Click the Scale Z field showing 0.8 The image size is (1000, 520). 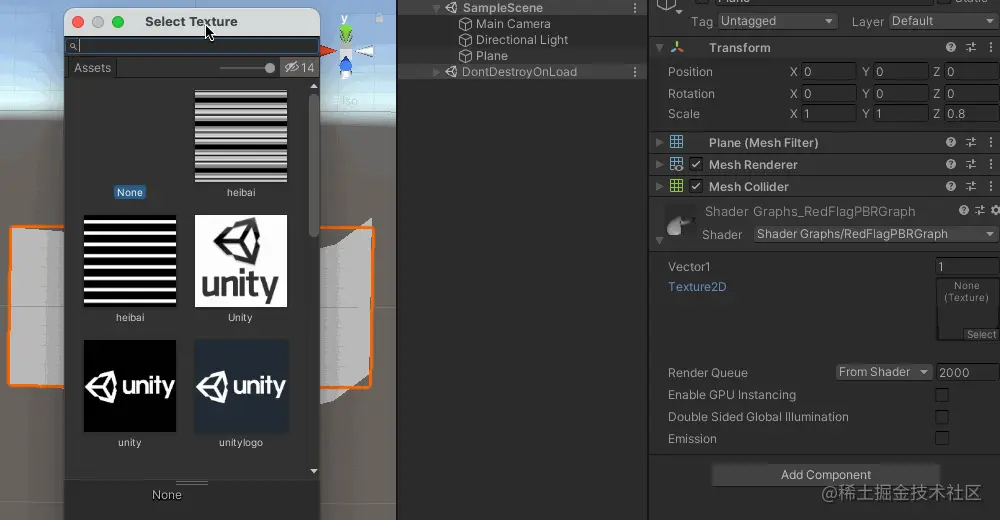[972, 114]
